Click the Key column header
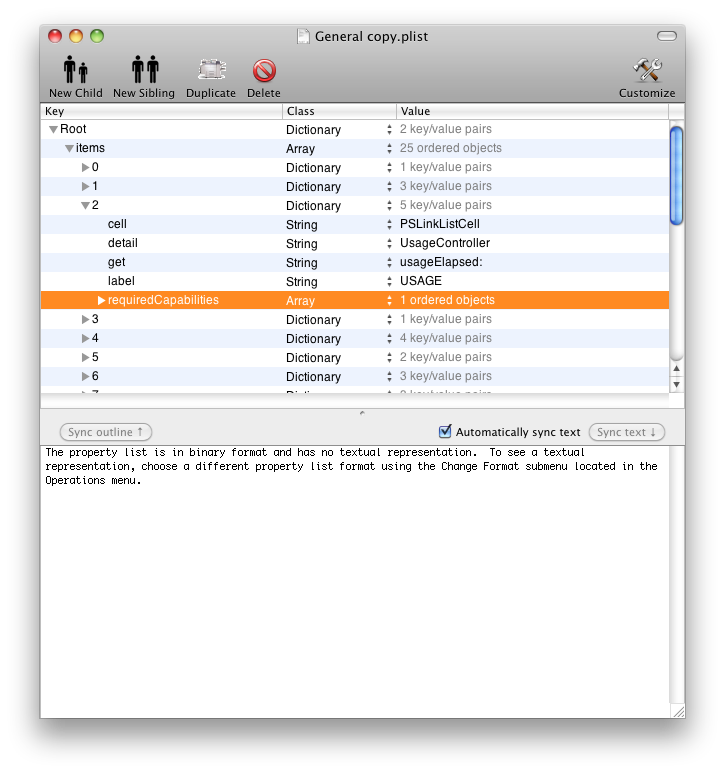725x773 pixels. [162, 111]
